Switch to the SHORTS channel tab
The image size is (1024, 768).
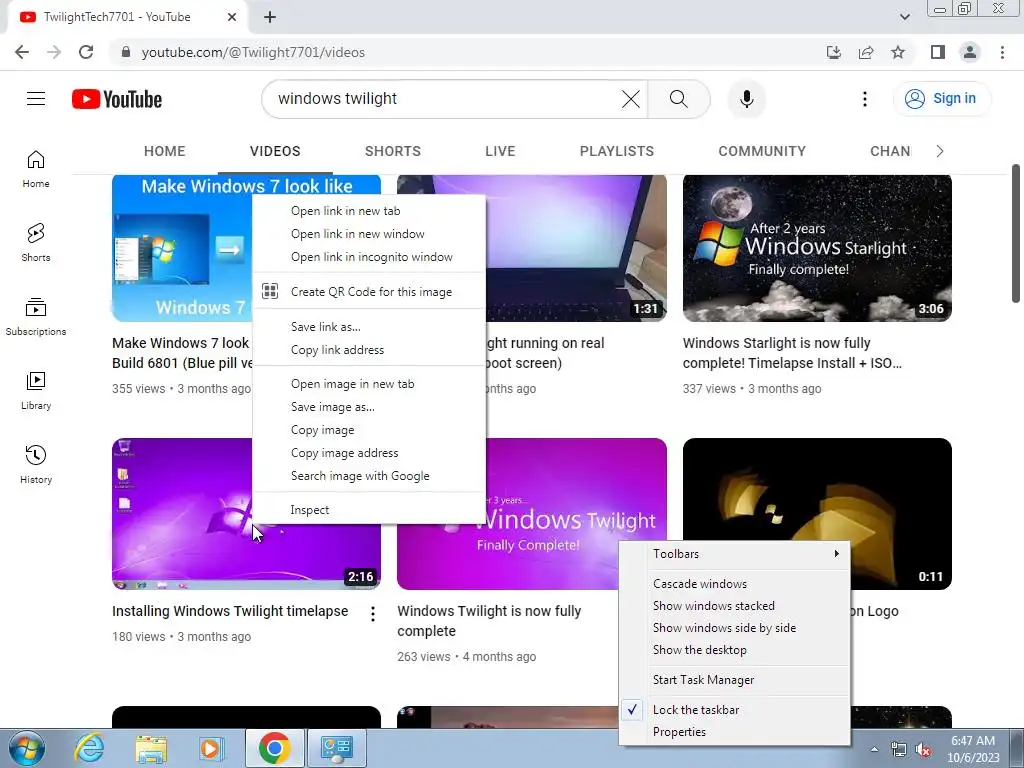pyautogui.click(x=392, y=152)
